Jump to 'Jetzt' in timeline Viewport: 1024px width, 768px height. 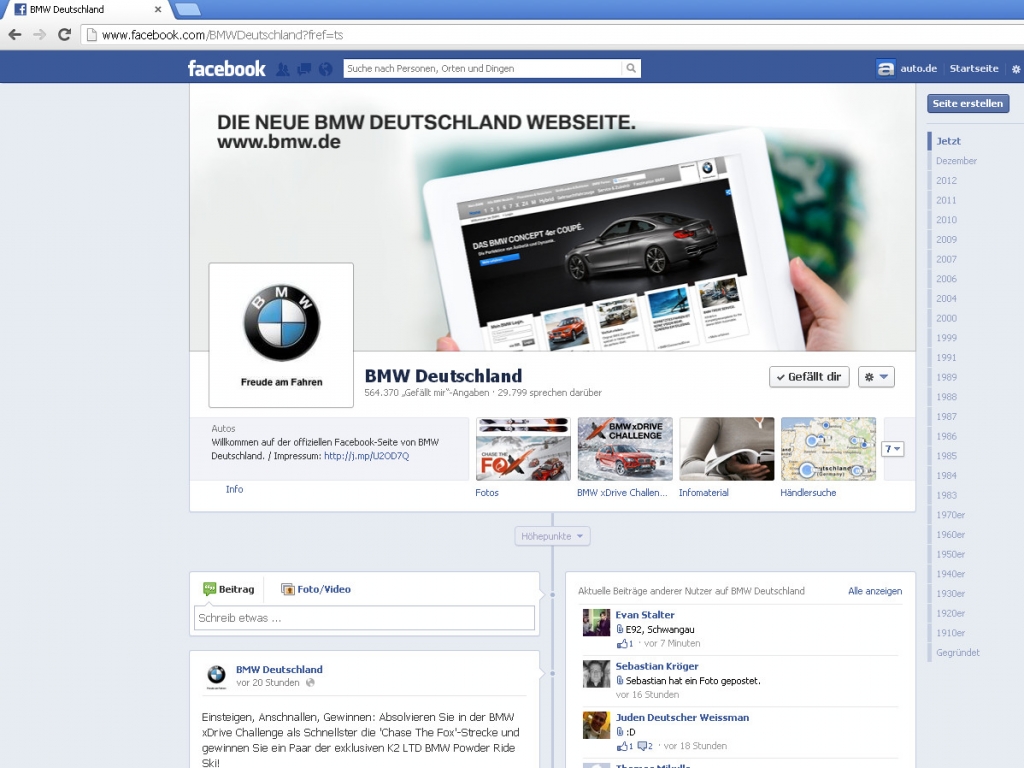click(x=948, y=141)
